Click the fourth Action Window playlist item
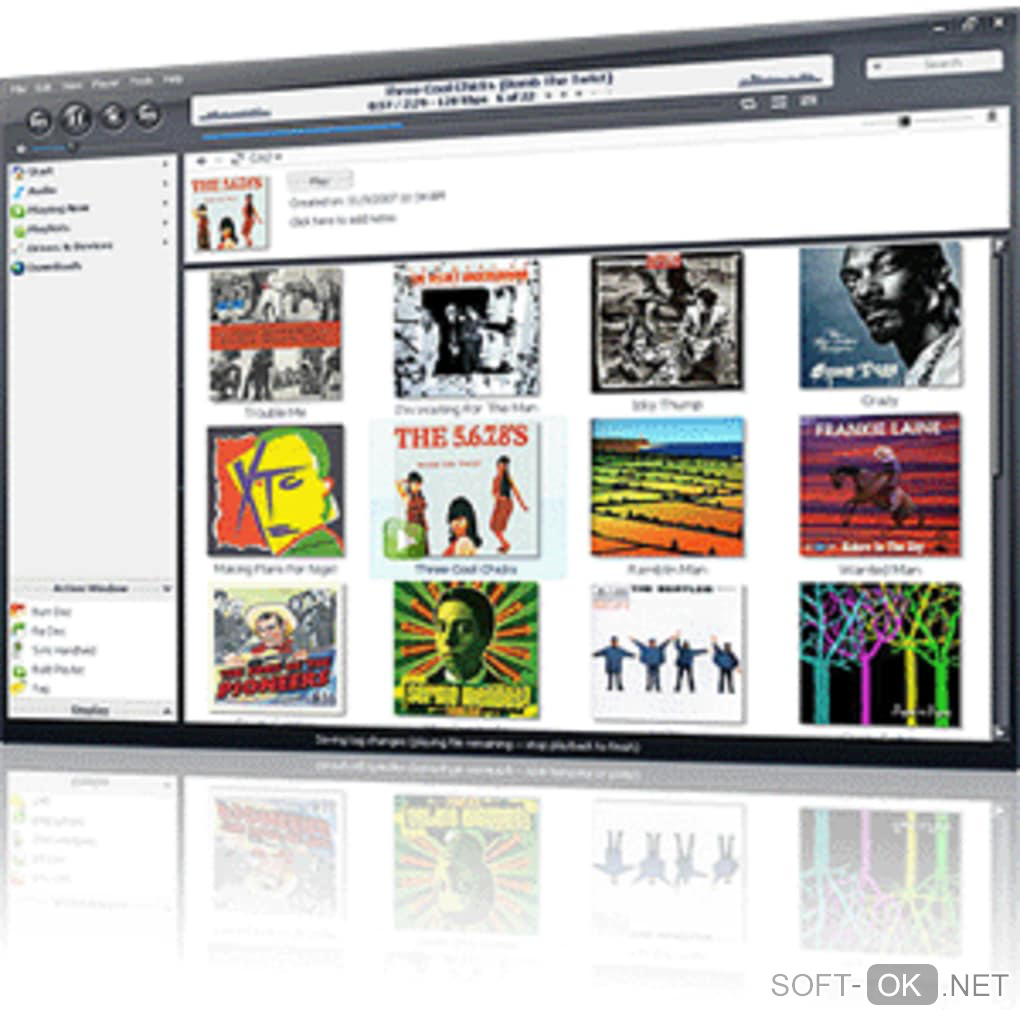This screenshot has height=1010, width=1020. pos(57,669)
